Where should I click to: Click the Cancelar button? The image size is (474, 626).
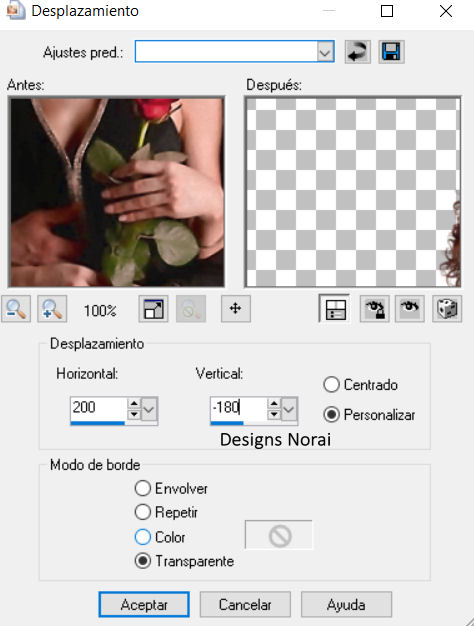tap(245, 604)
